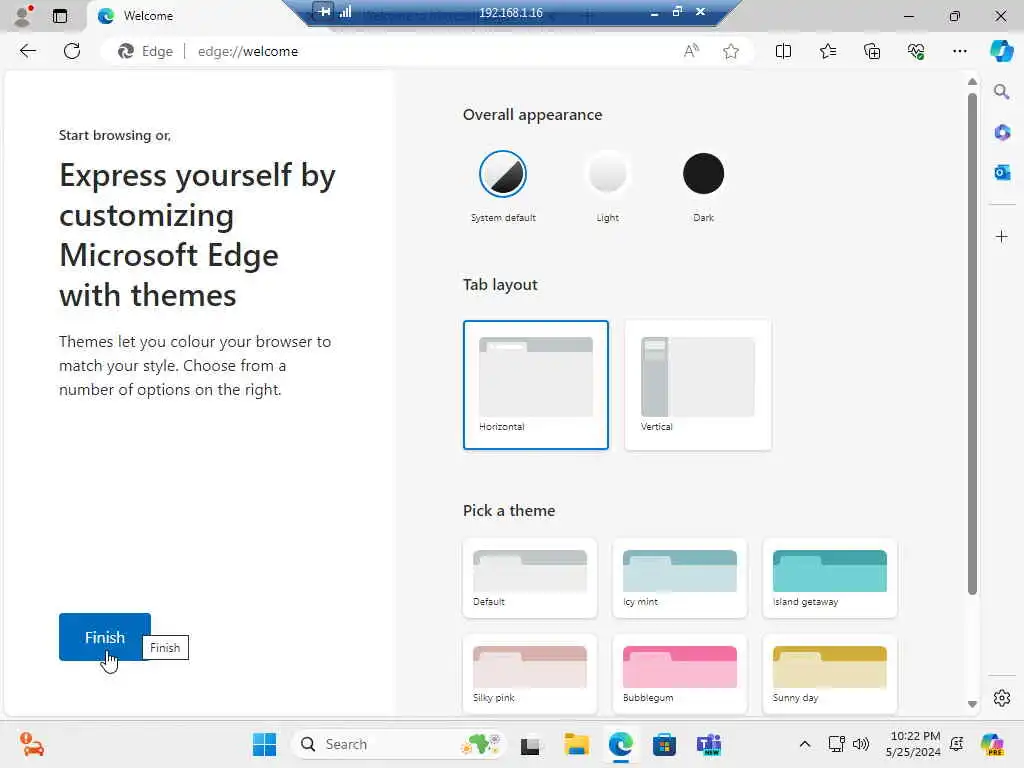Pick the Island getaway theme
The width and height of the screenshot is (1024, 768).
[829, 578]
